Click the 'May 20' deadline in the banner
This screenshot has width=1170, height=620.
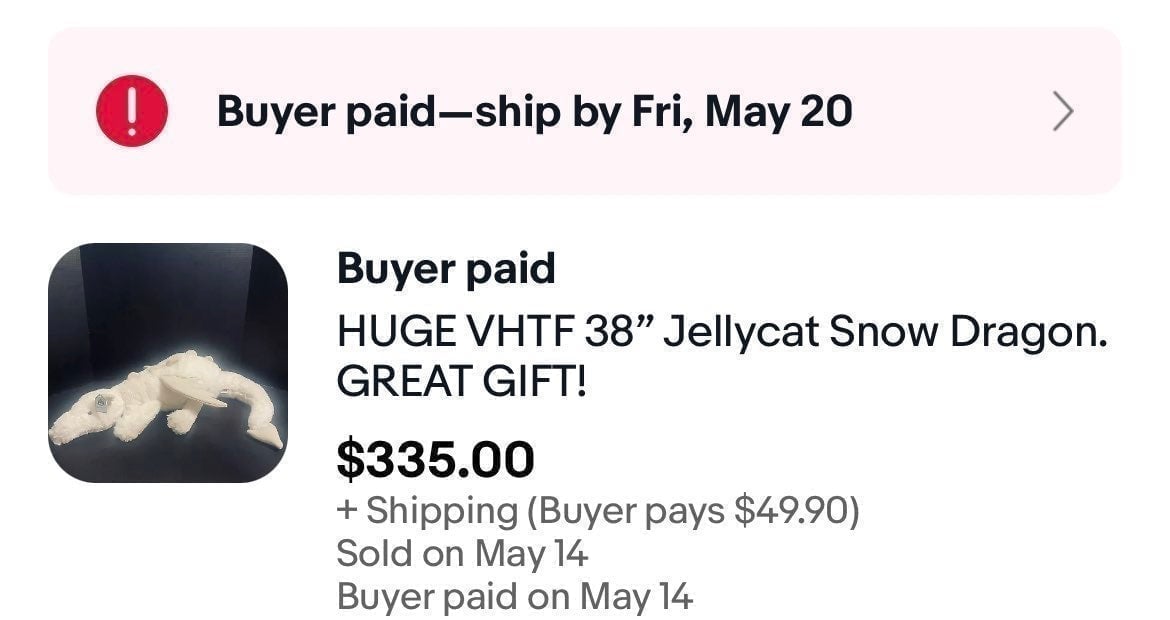click(x=778, y=112)
